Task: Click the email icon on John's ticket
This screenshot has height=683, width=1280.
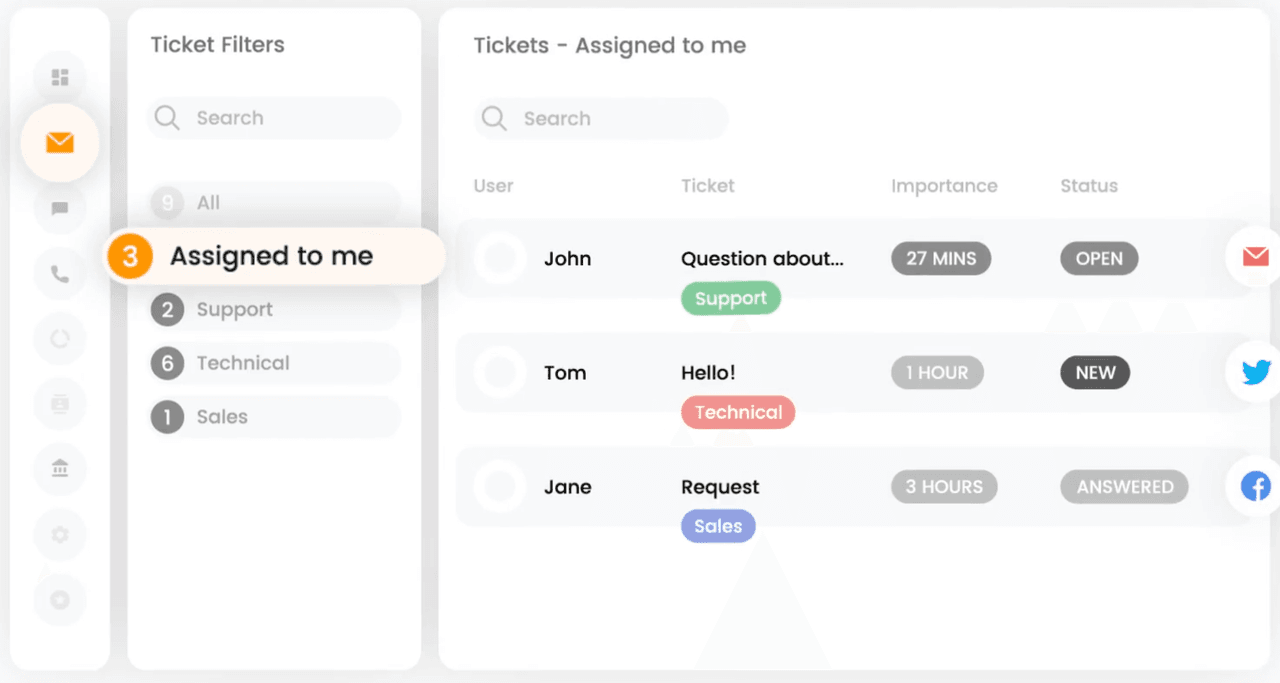Action: click(1255, 258)
